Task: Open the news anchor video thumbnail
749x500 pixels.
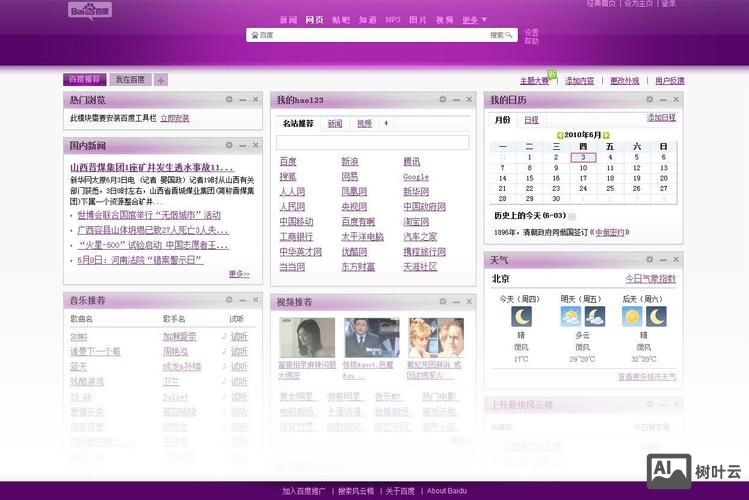Action: [x=372, y=338]
